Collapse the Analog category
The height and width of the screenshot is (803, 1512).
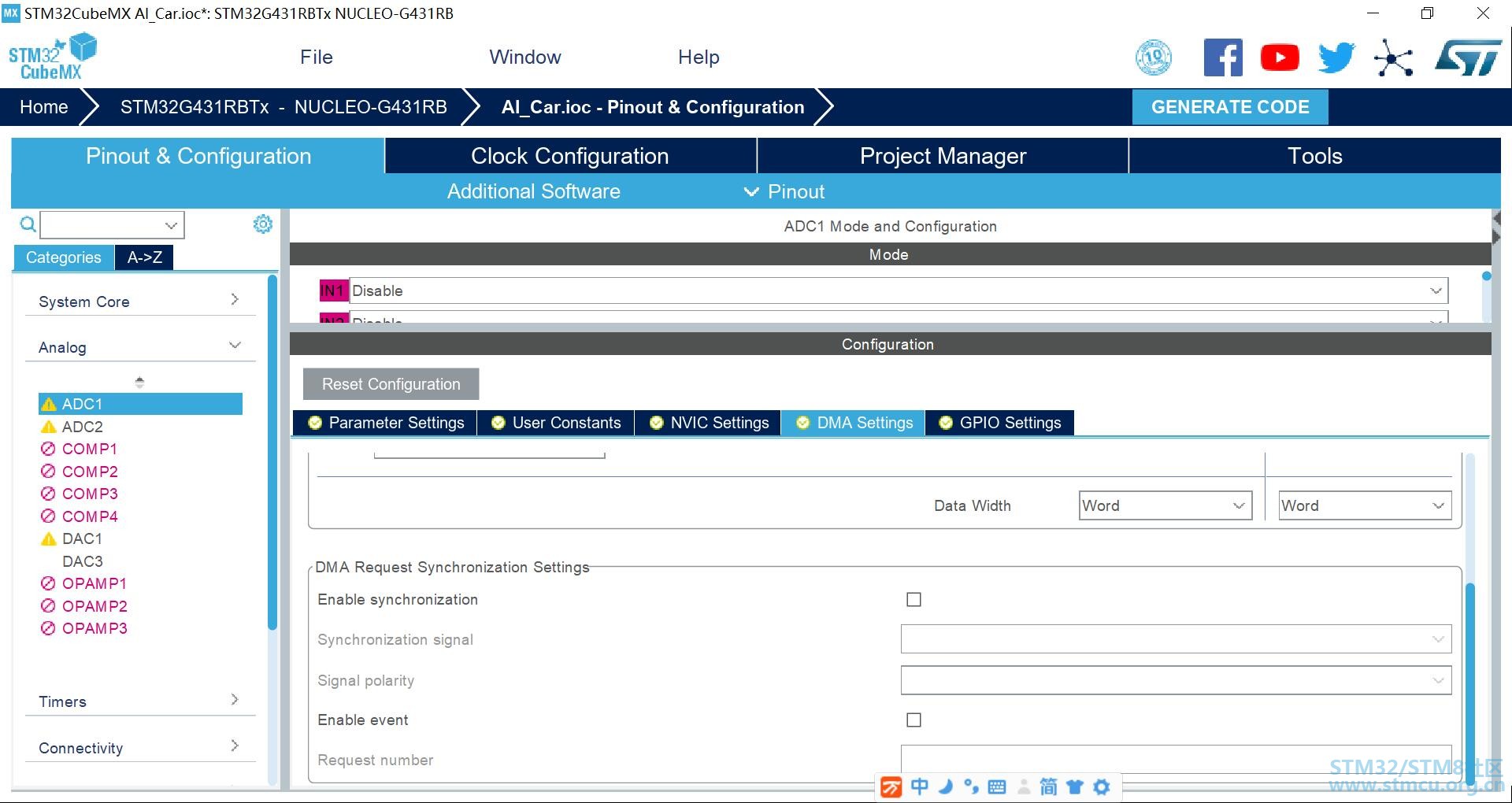[140, 346]
